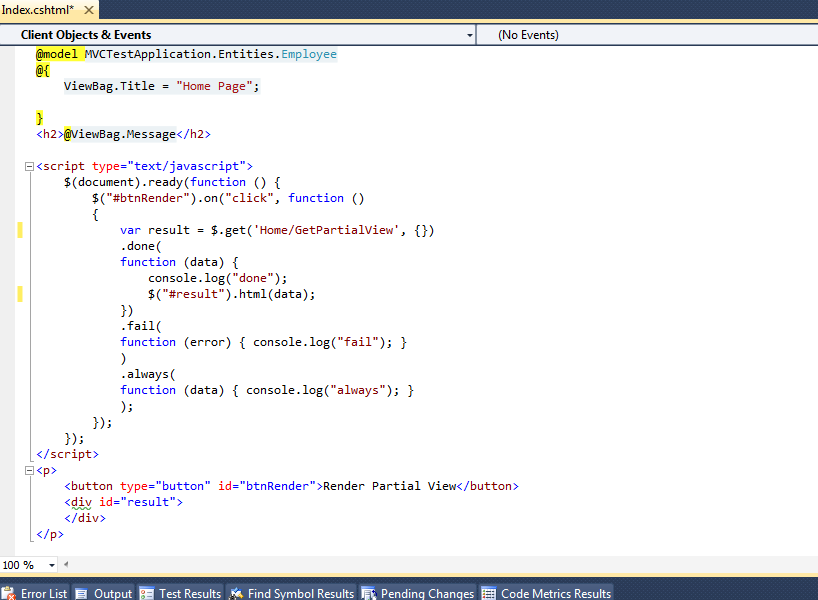Viewport: 818px width, 600px height.
Task: Collapse the <p> element outline
Action: point(29,471)
